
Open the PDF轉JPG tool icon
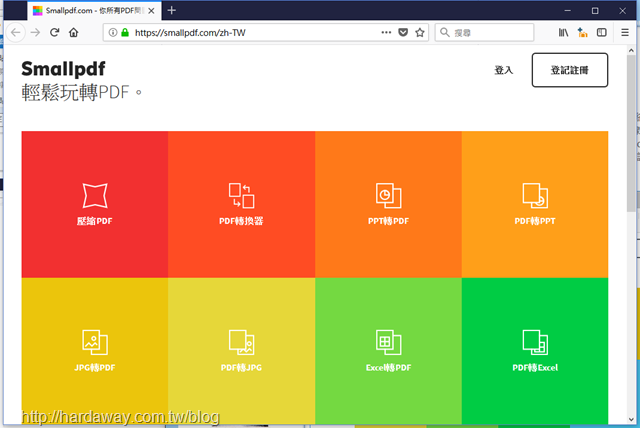click(x=241, y=342)
